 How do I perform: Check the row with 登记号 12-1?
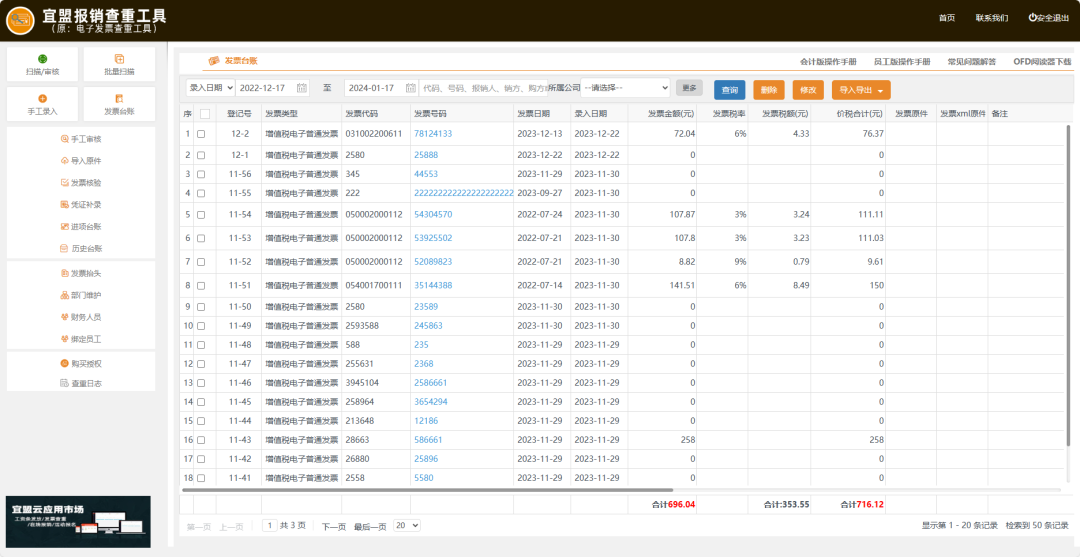pyautogui.click(x=201, y=156)
